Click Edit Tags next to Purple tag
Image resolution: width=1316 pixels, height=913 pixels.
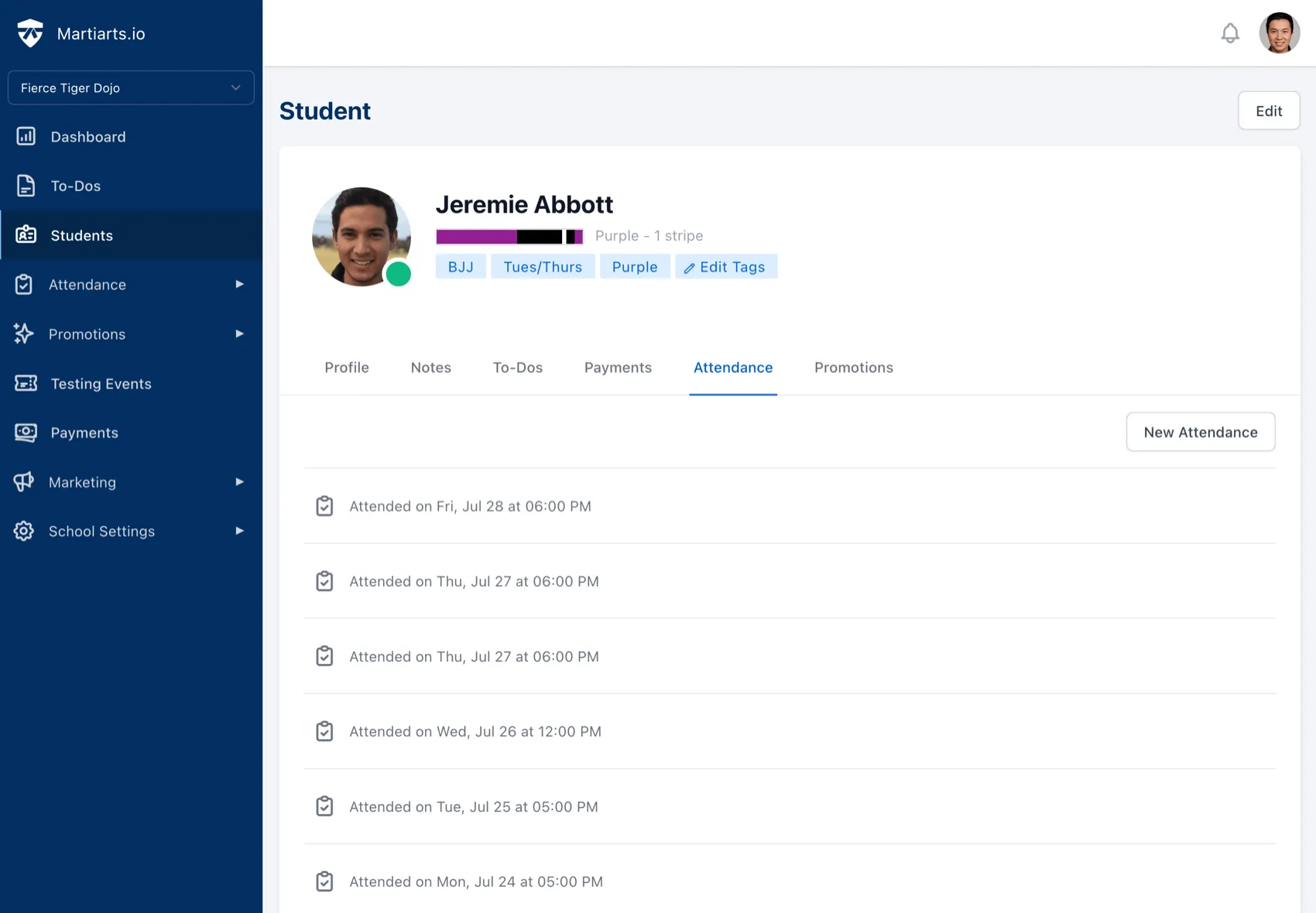click(x=725, y=266)
